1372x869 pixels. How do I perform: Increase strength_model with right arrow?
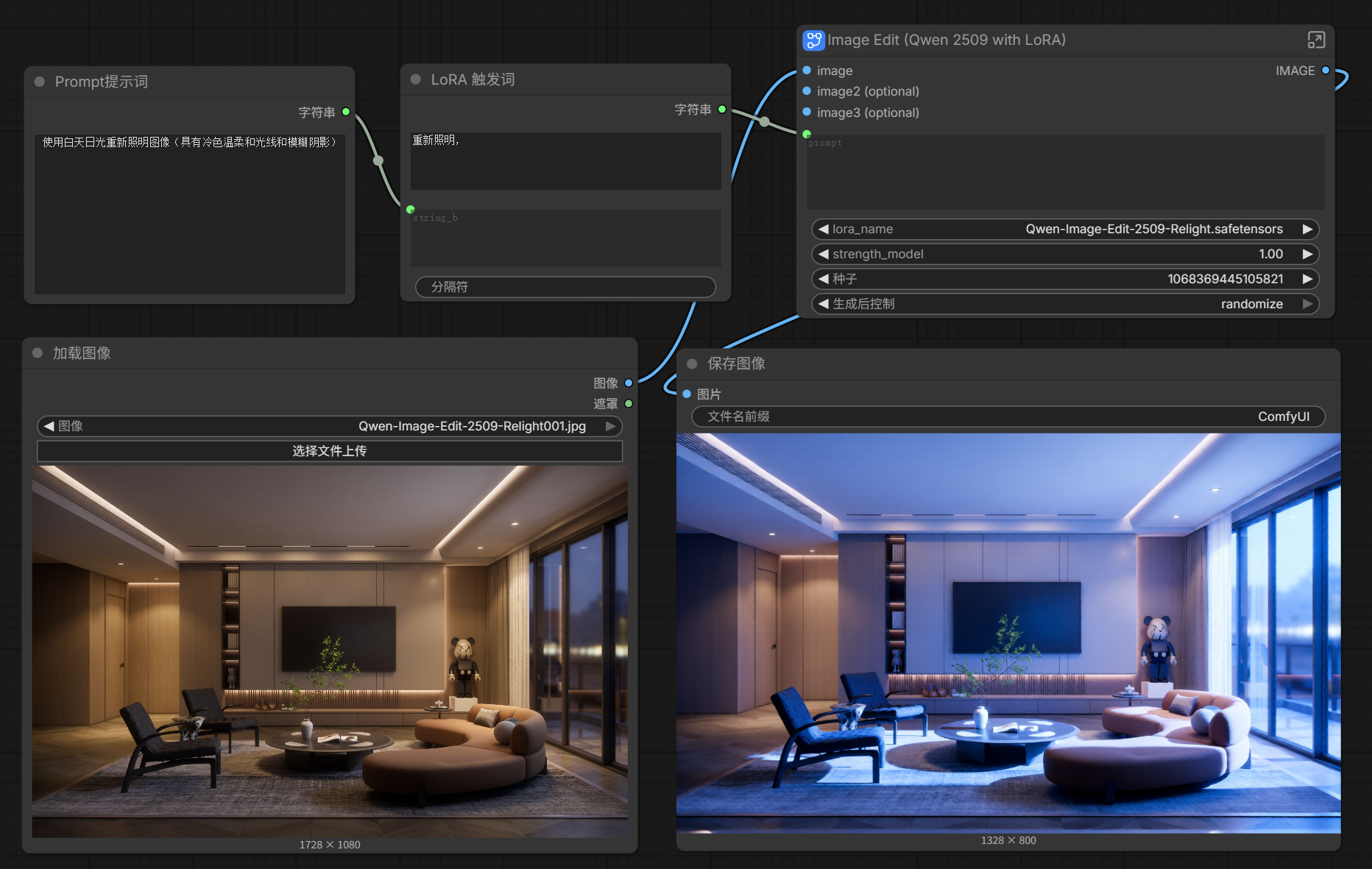pos(1307,255)
